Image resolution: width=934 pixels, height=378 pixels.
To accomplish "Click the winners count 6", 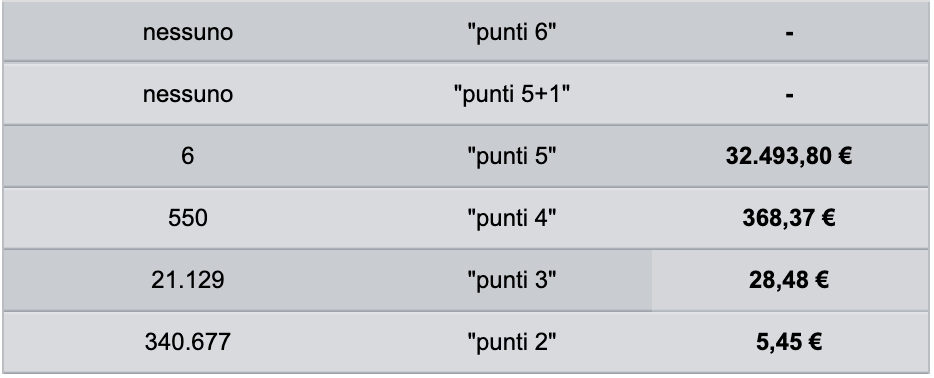I will point(188,156).
